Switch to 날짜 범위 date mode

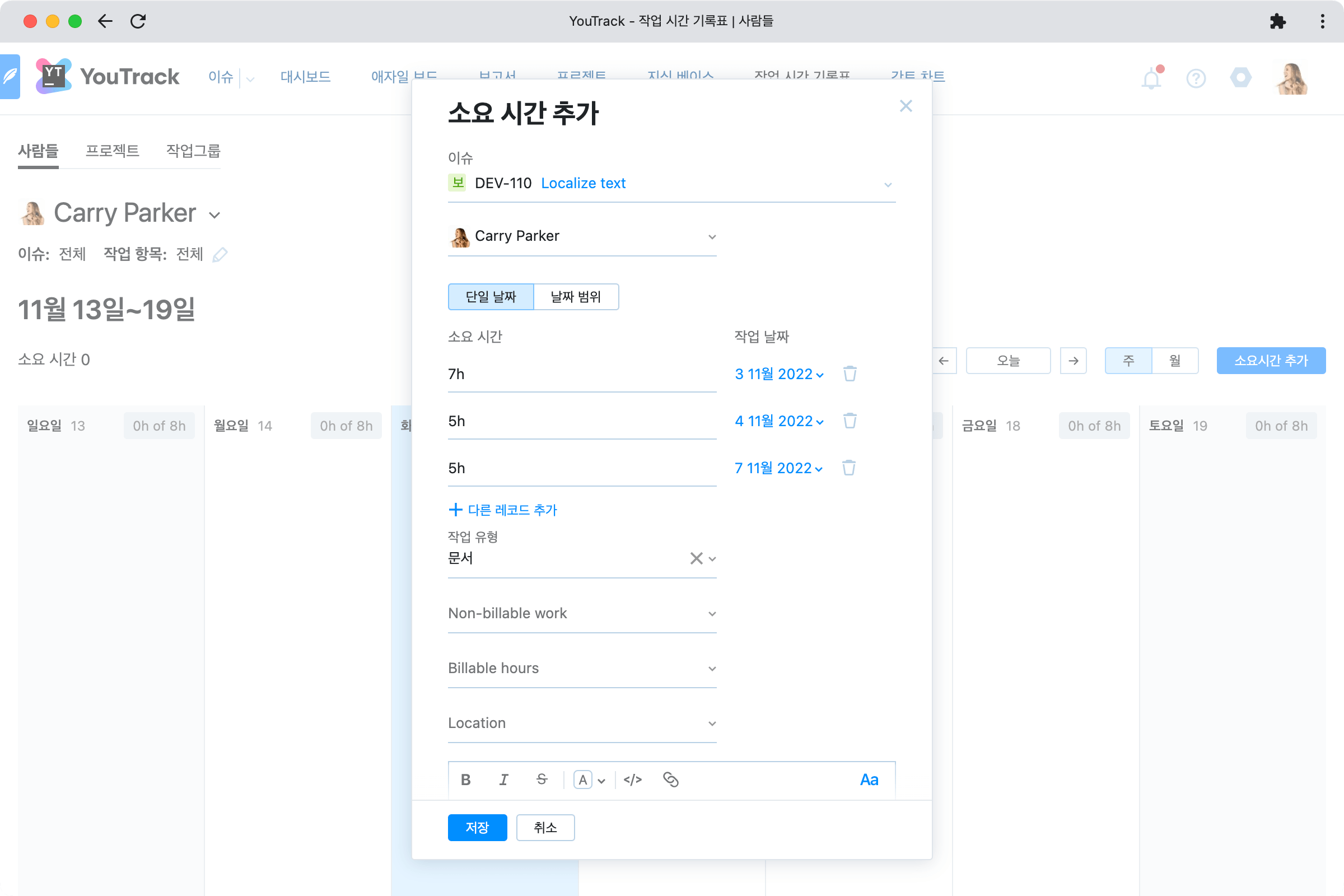[576, 297]
